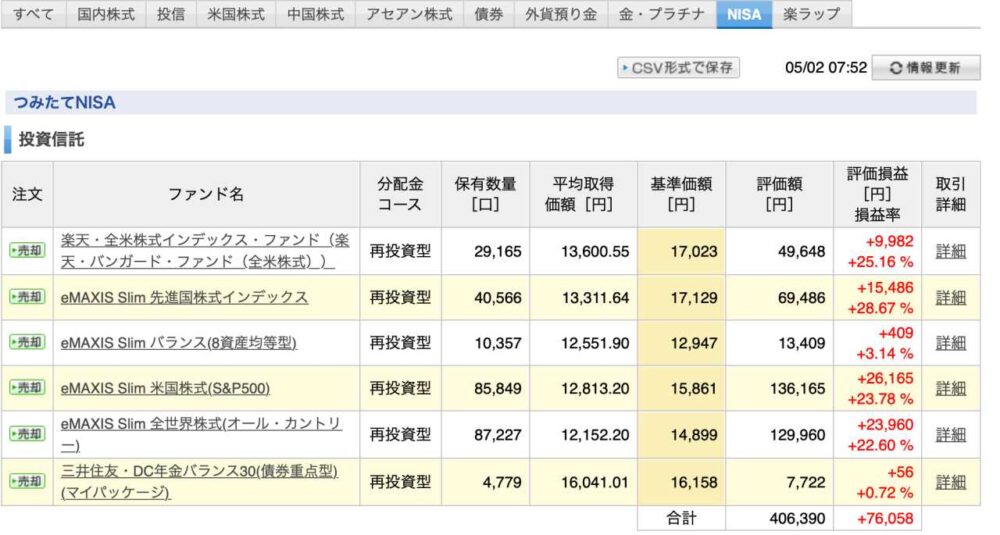This screenshot has width=1000, height=535.
Task: Click the 平均取得価額 [円] column header
Action: (583, 194)
